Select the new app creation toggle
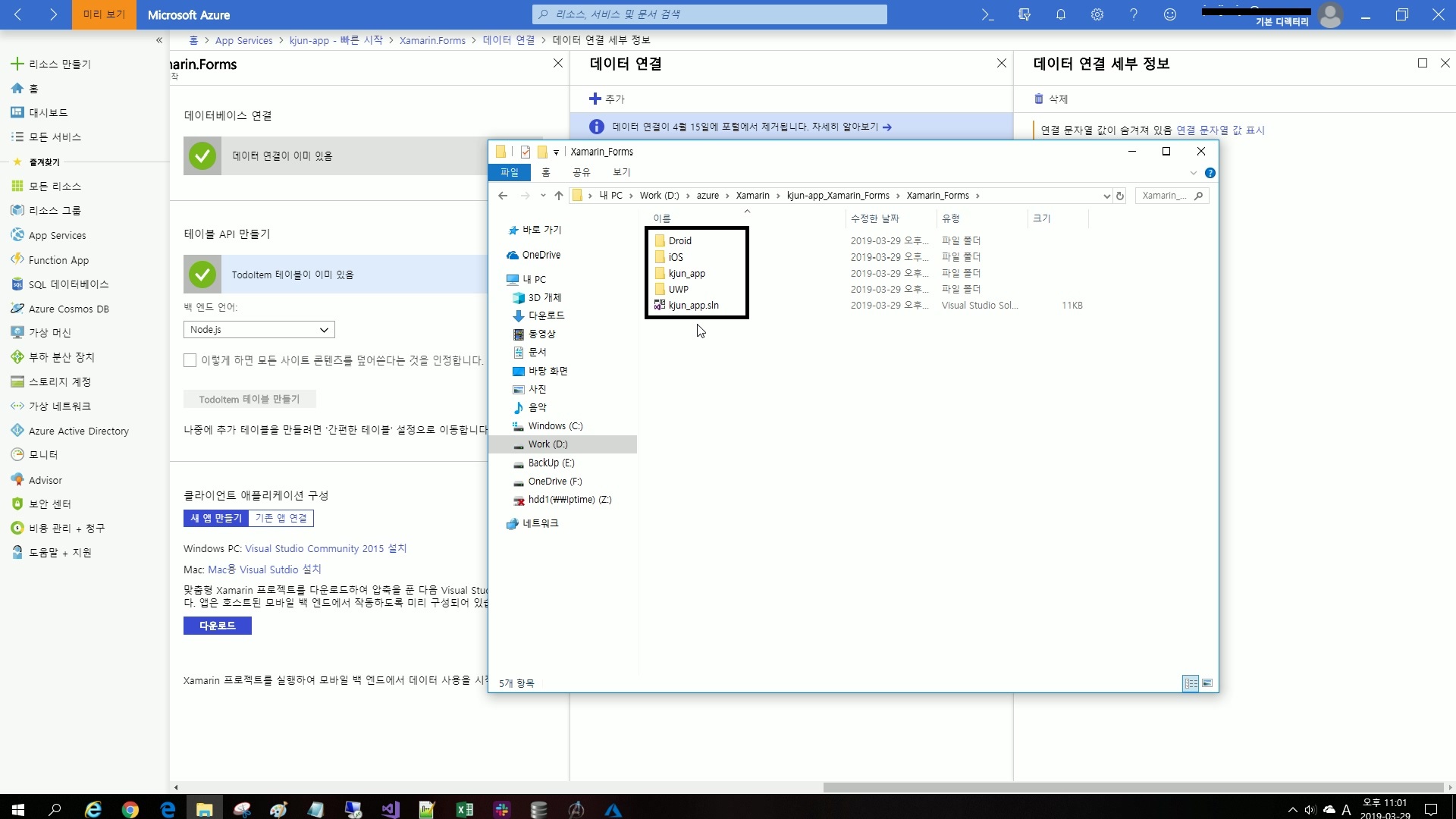Viewport: 1456px width, 819px height. [216, 518]
